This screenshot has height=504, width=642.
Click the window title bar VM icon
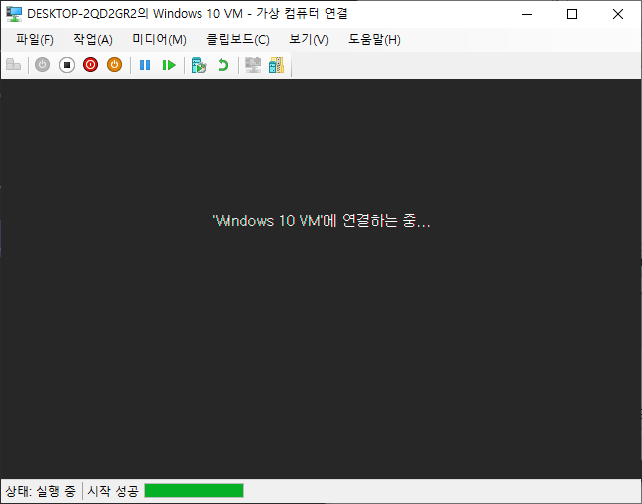point(14,14)
